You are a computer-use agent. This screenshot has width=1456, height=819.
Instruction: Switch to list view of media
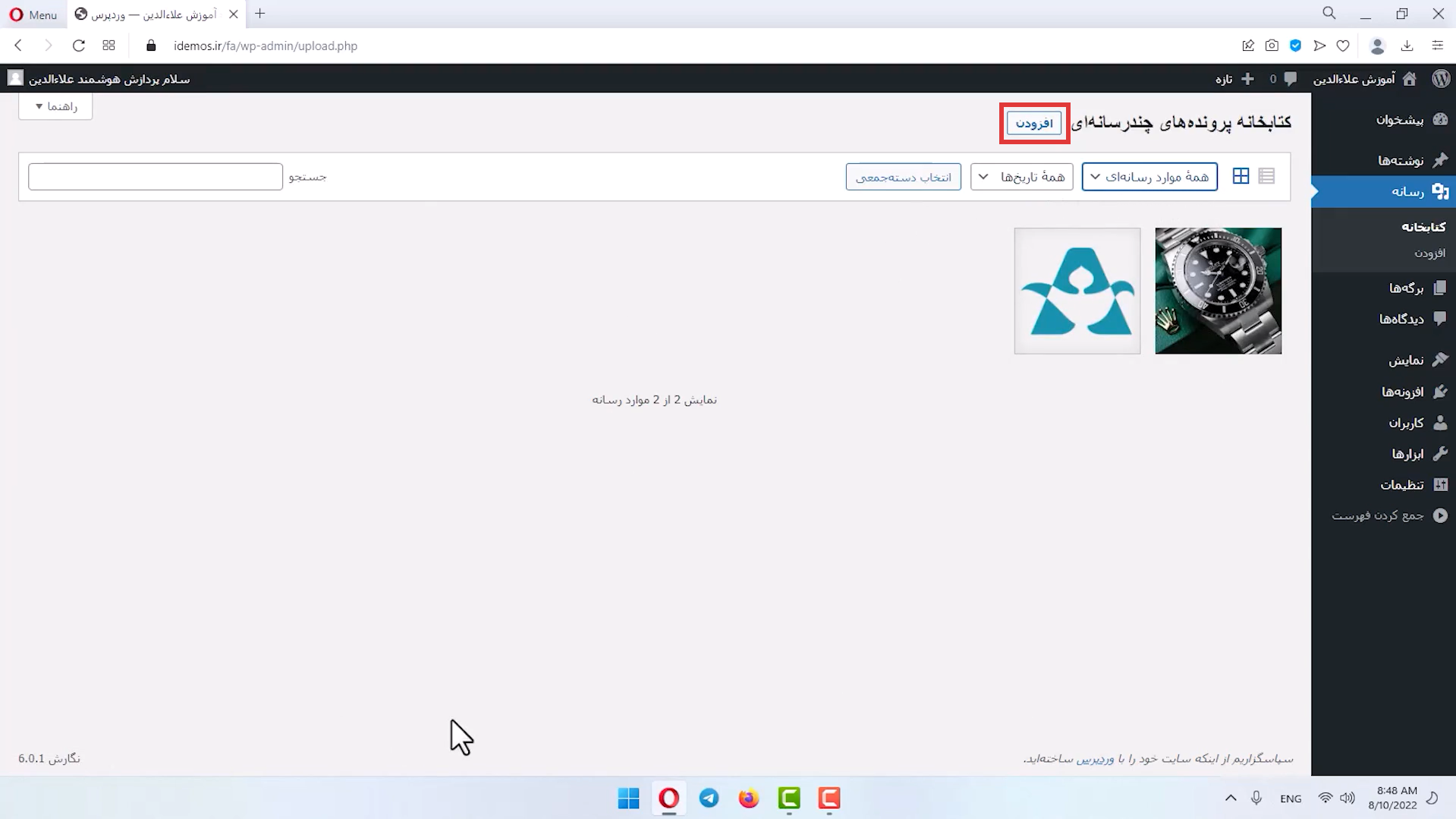pos(1266,176)
